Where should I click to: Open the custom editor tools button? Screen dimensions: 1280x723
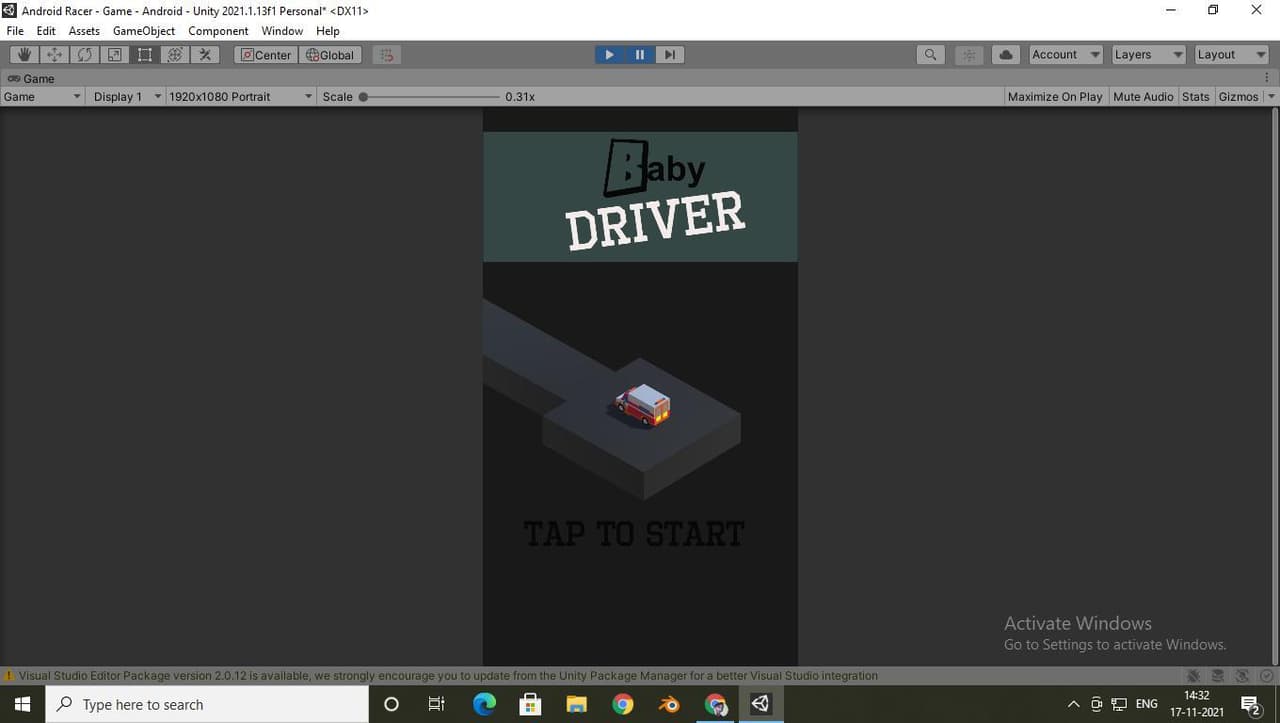pos(205,55)
